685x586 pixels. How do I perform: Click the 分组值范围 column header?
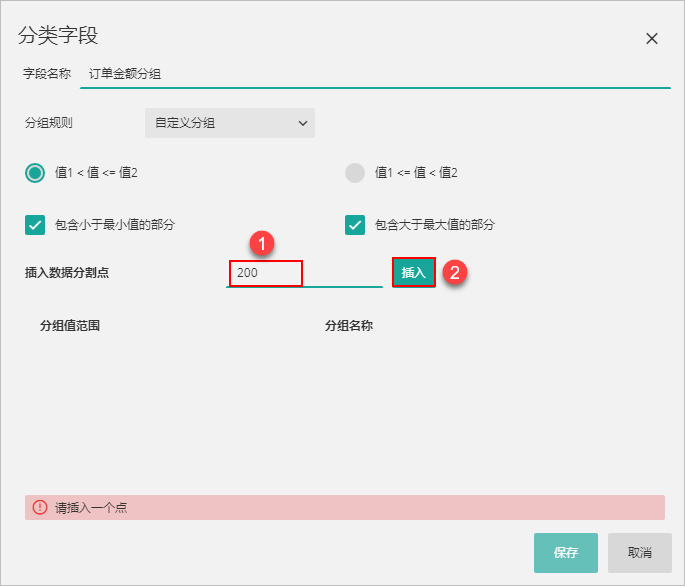coord(70,326)
